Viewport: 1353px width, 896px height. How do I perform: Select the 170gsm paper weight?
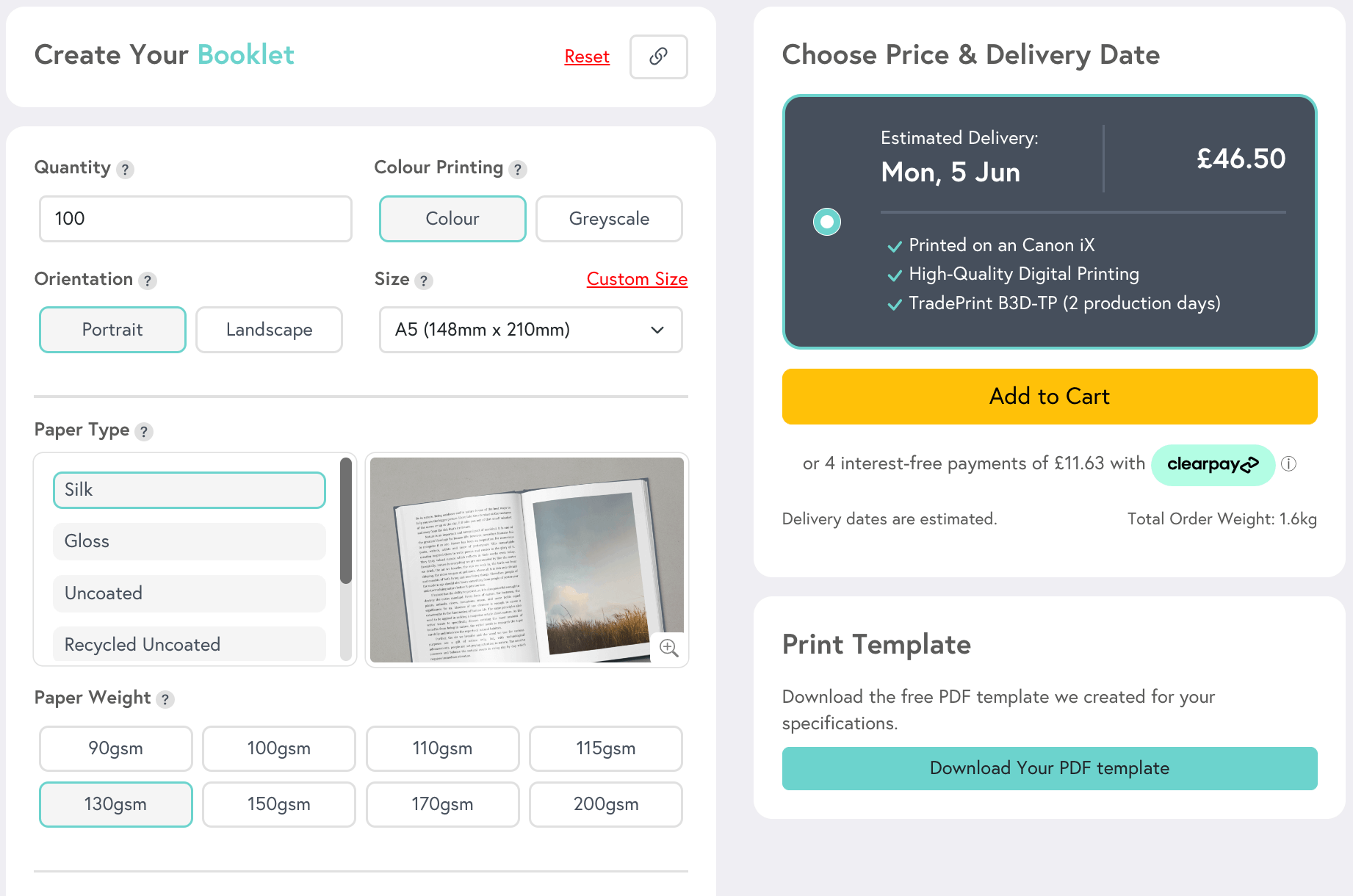tap(442, 804)
